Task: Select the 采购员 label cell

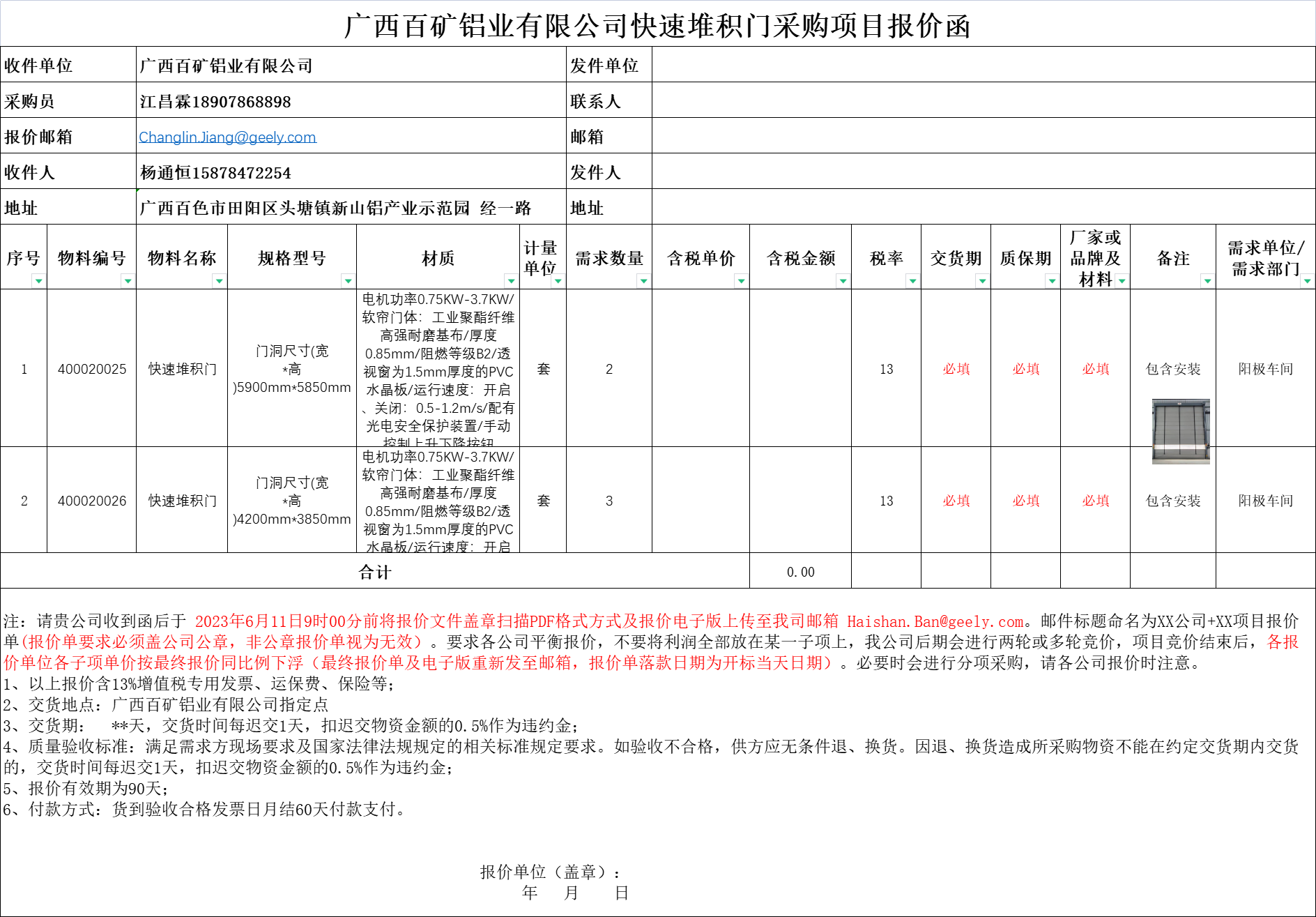Action: point(68,100)
